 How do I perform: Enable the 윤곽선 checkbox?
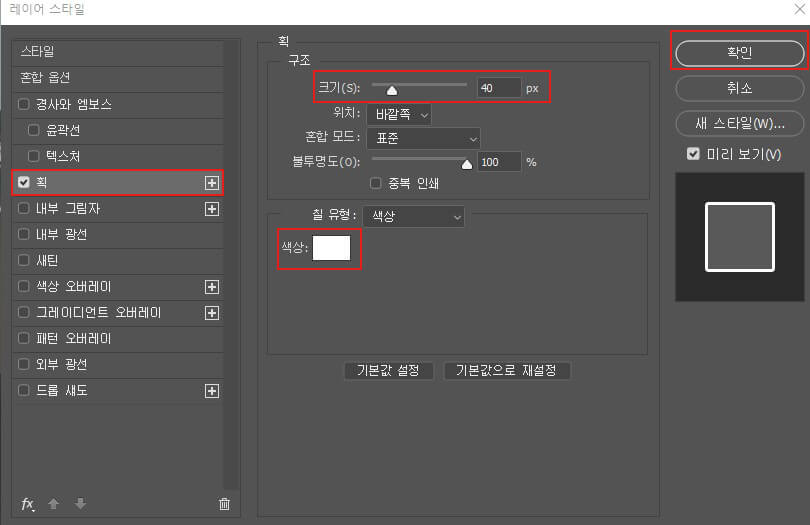34,130
